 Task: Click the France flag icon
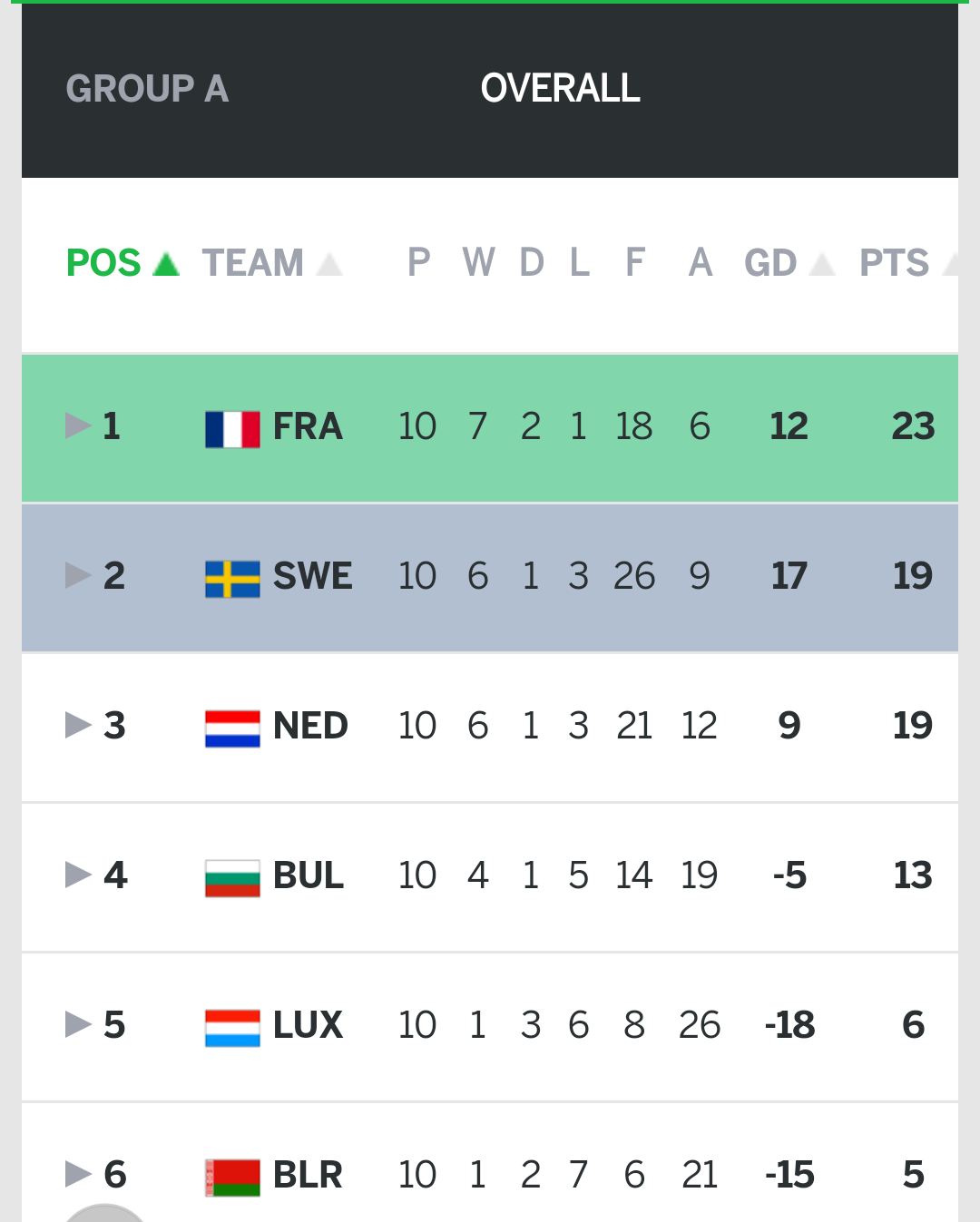(232, 429)
